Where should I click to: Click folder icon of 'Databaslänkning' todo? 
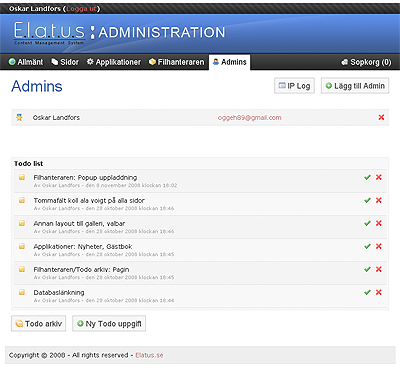tap(22, 292)
